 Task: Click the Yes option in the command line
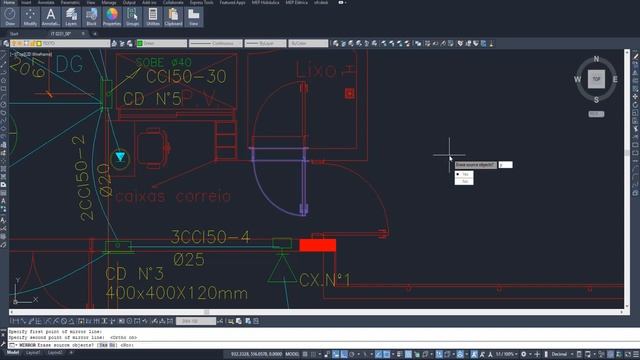103,345
